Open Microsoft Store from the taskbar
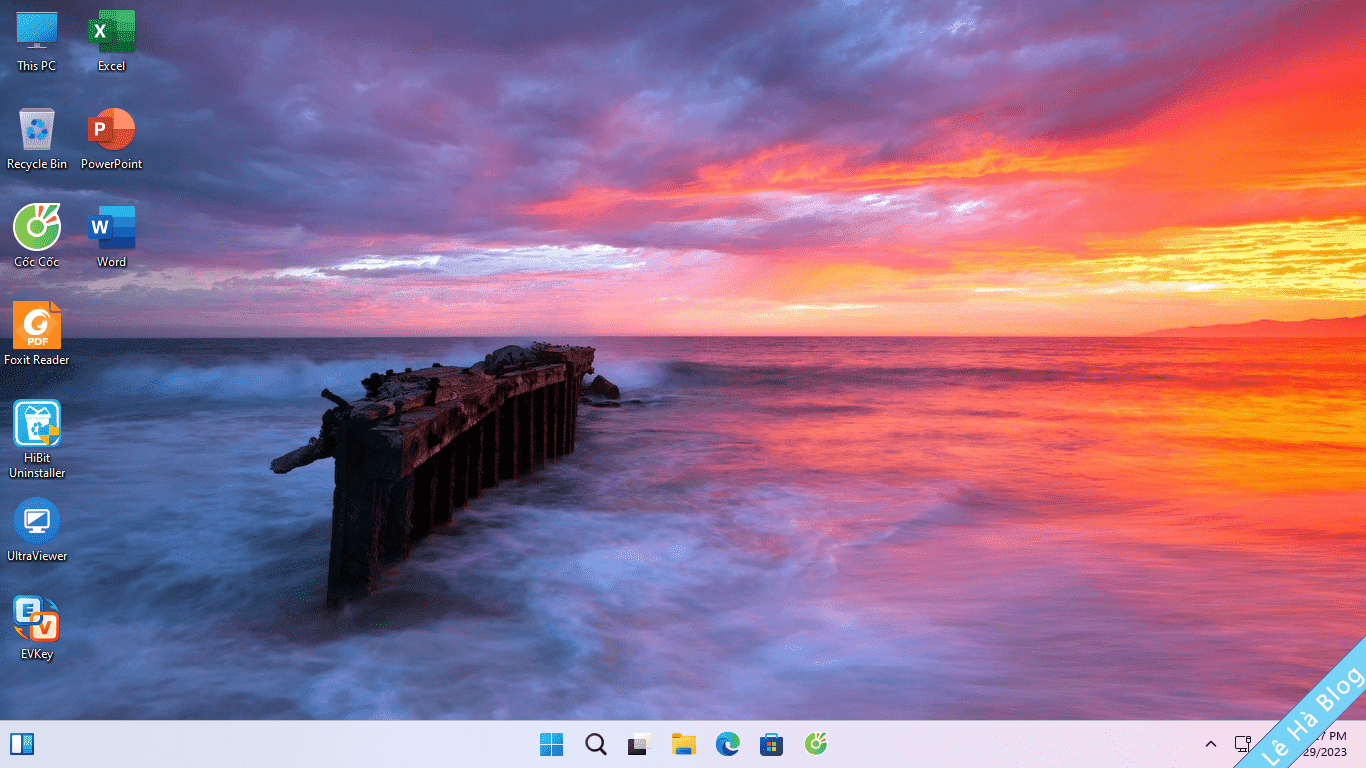Image resolution: width=1366 pixels, height=768 pixels. [771, 744]
